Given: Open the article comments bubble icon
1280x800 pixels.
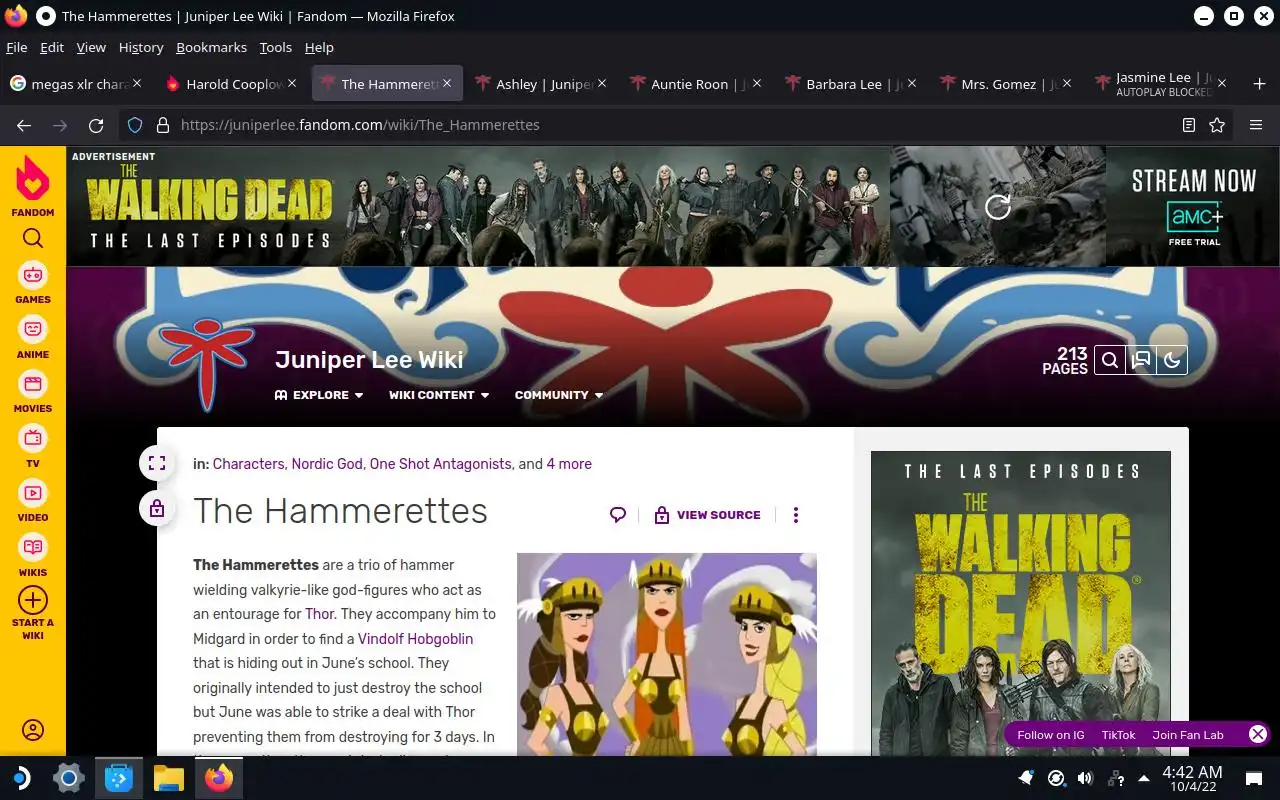Looking at the screenshot, I should click(x=618, y=515).
